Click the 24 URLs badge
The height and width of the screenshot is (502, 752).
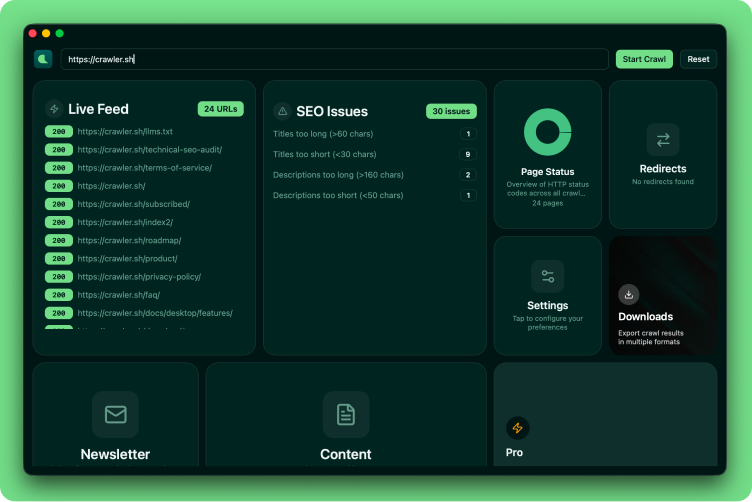click(220, 109)
